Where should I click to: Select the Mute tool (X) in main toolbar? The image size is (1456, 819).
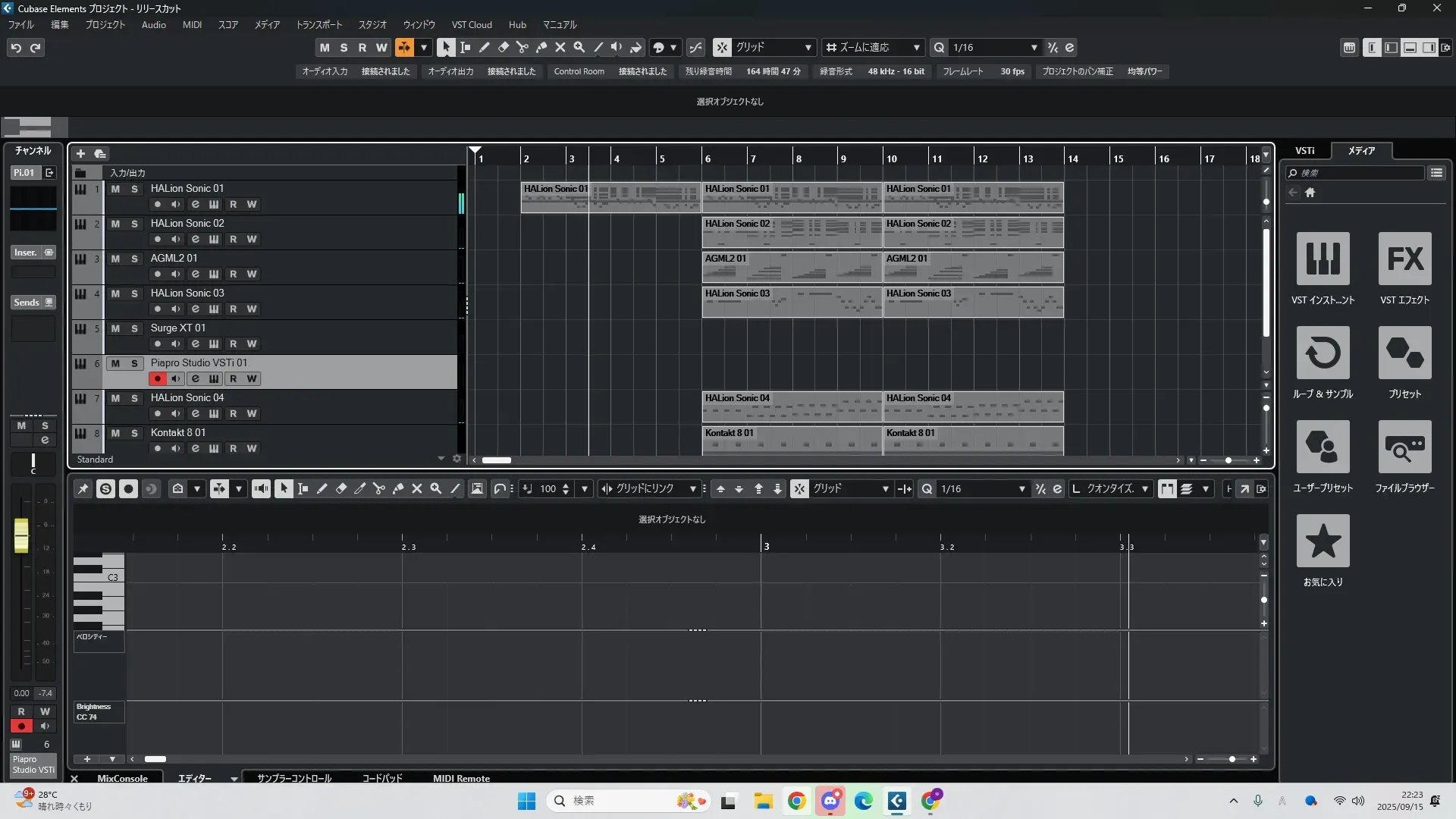[x=560, y=47]
